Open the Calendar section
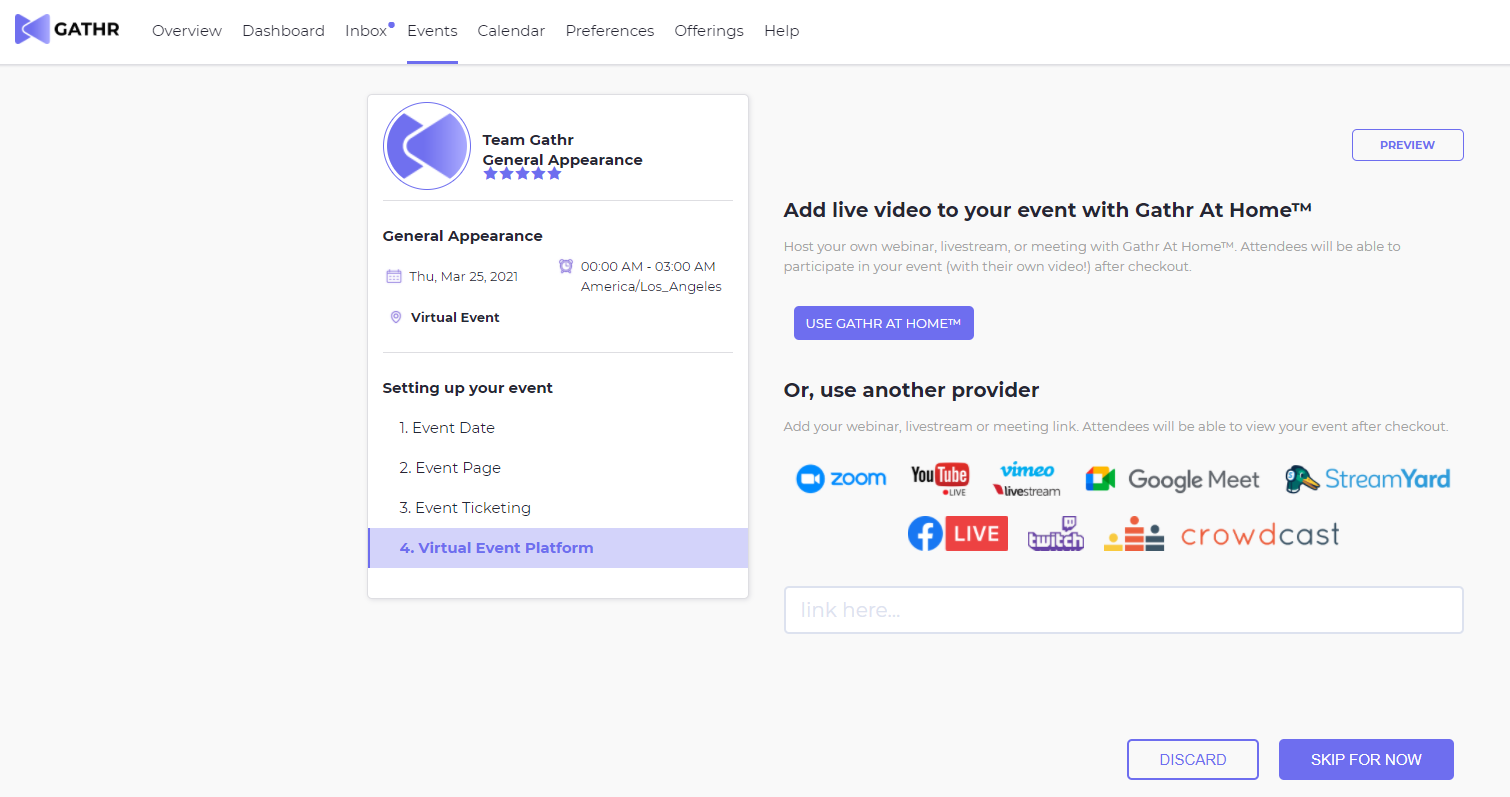Screen dimensions: 1510x797 tap(511, 31)
